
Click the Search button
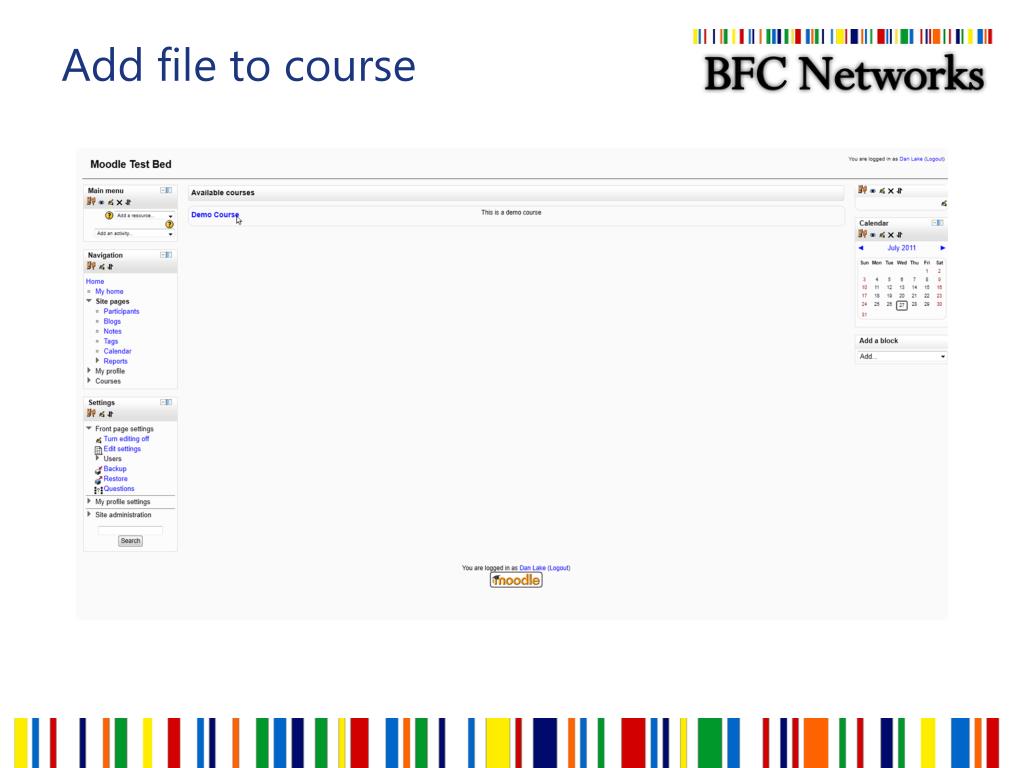tap(130, 541)
